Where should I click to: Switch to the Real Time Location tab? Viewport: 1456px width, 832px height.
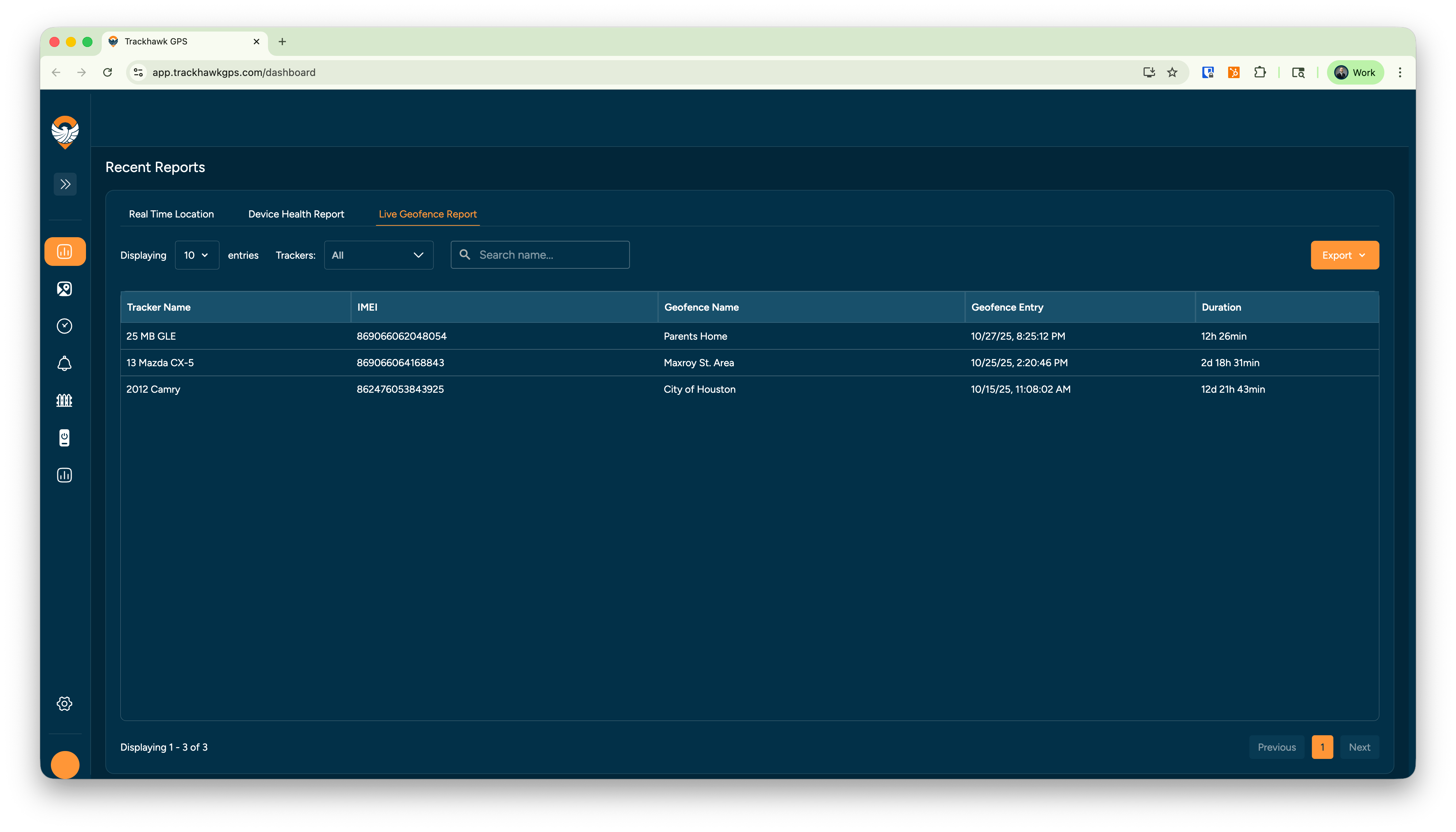pyautogui.click(x=171, y=214)
